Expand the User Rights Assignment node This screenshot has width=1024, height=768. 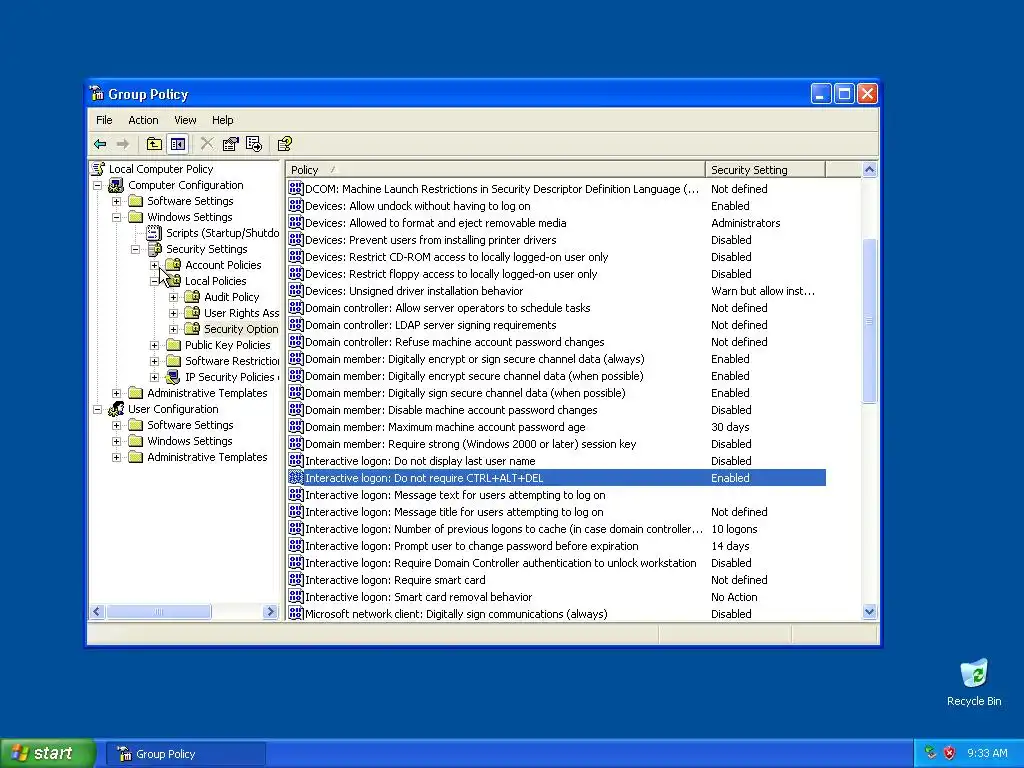coord(173,313)
